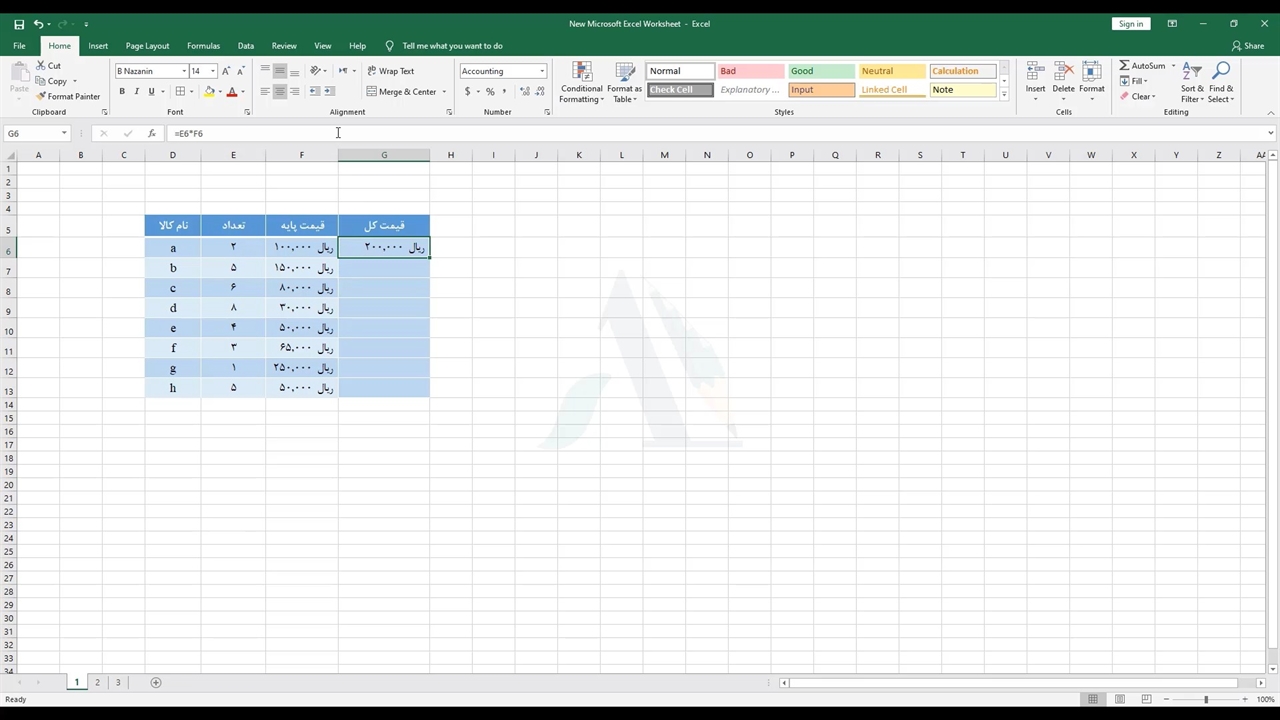Click the Format Painter tool
Screen dimensions: 1280x720
(x=68, y=97)
